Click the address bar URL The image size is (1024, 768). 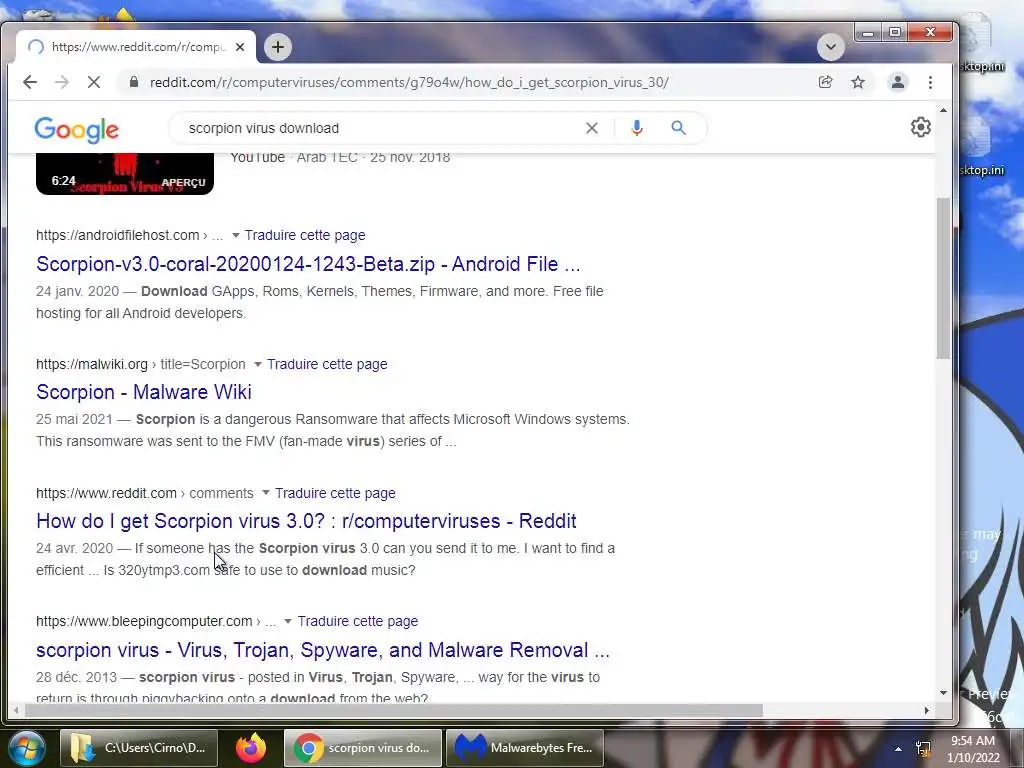[409, 82]
